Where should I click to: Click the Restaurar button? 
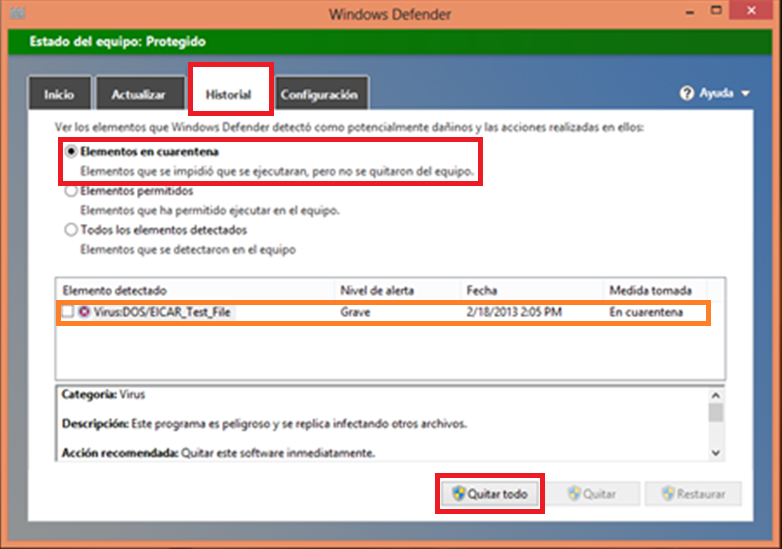click(x=693, y=494)
